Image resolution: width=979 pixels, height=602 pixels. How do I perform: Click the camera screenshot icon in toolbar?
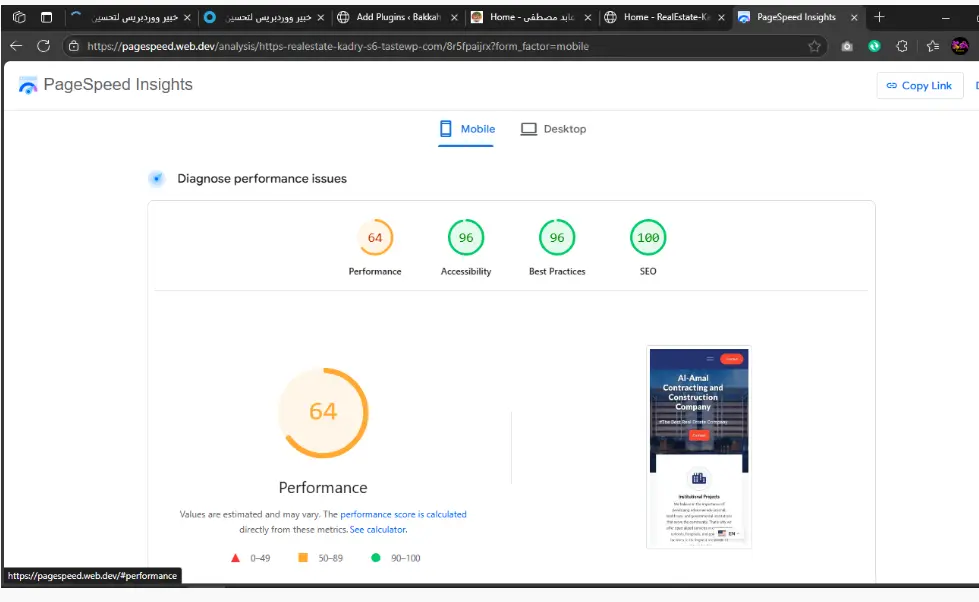(847, 45)
